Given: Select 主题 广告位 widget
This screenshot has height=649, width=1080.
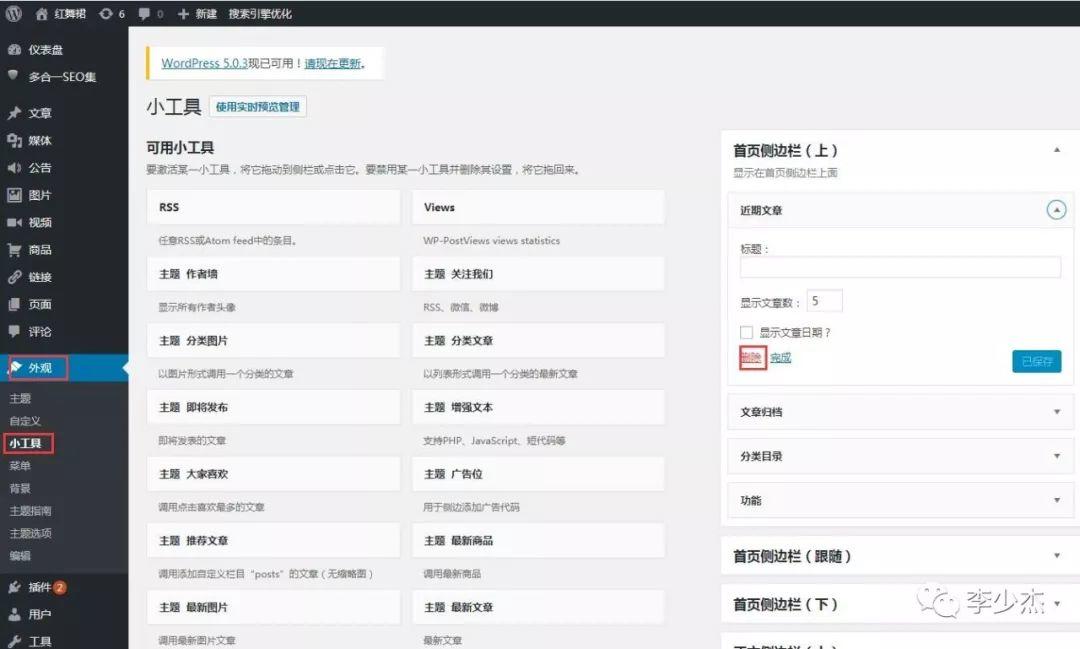Looking at the screenshot, I should (539, 474).
